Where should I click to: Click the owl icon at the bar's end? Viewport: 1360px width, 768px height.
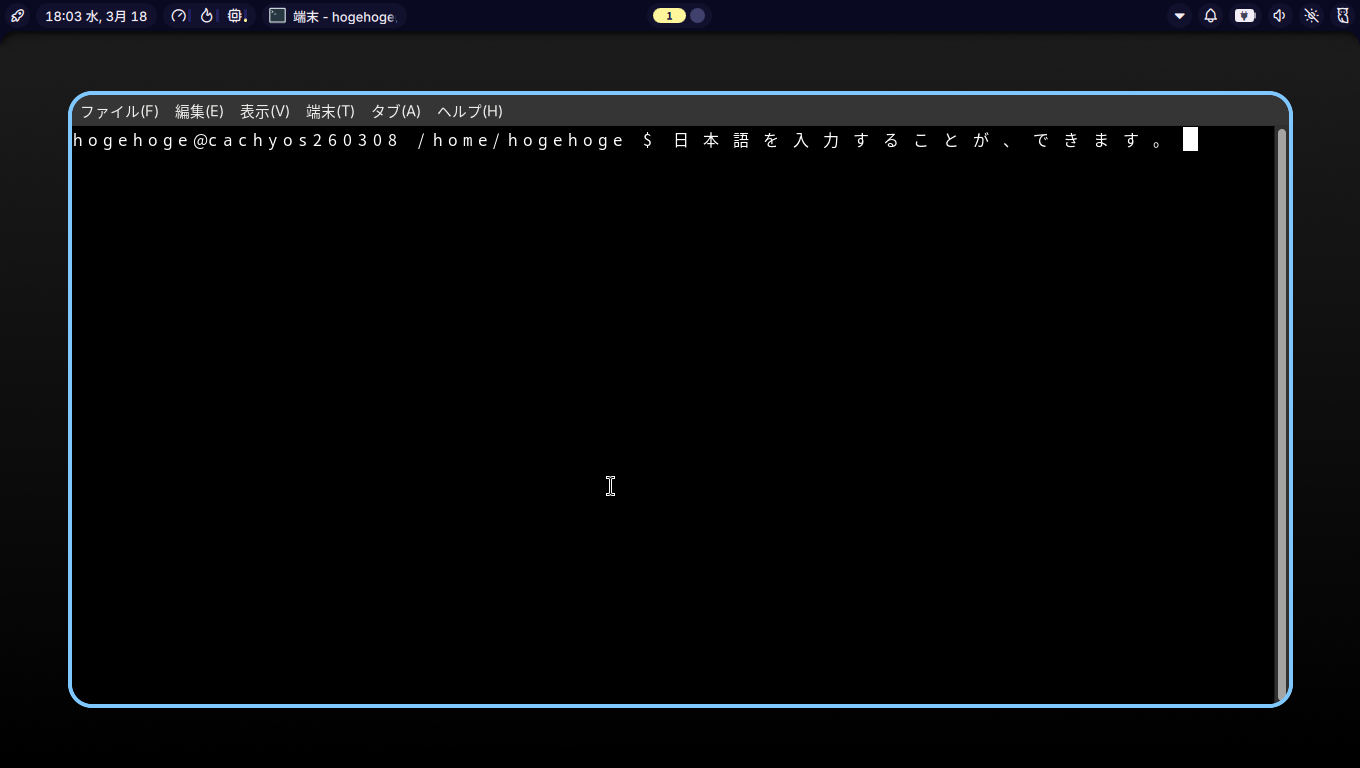point(1343,16)
